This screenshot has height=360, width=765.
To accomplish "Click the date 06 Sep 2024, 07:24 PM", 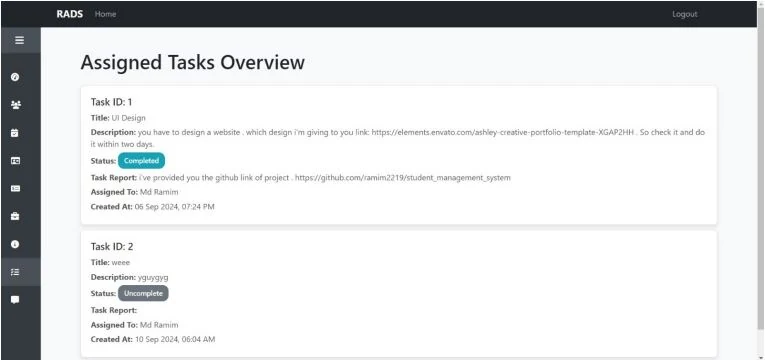I will pyautogui.click(x=175, y=207).
